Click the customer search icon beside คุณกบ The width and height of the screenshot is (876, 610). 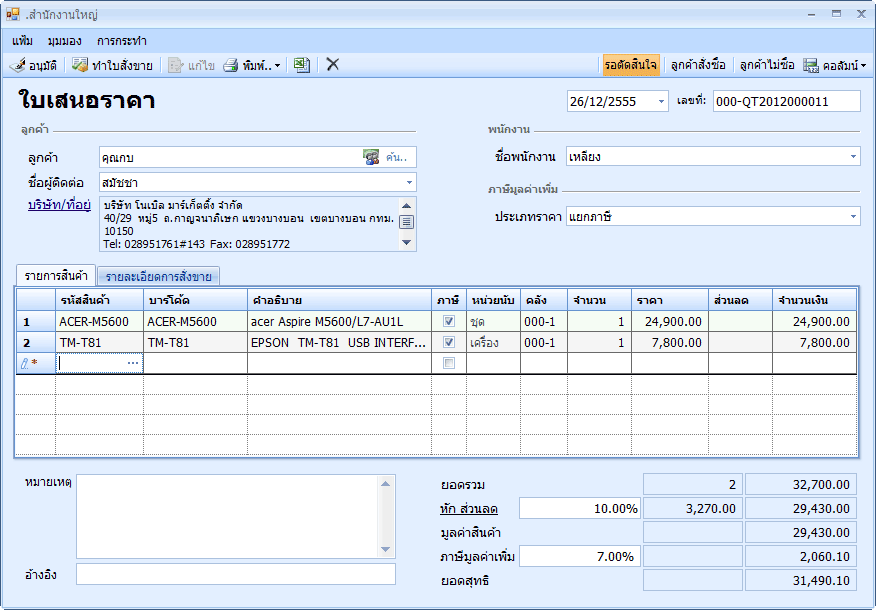tap(371, 157)
